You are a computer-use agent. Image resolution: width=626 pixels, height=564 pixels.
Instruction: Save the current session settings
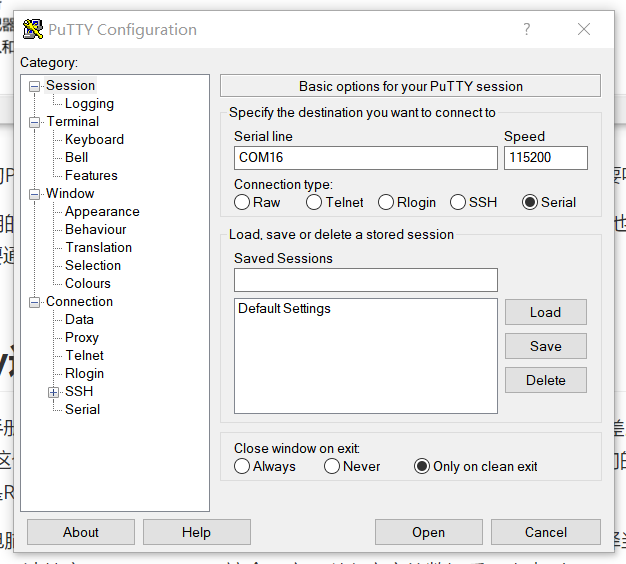tap(546, 346)
